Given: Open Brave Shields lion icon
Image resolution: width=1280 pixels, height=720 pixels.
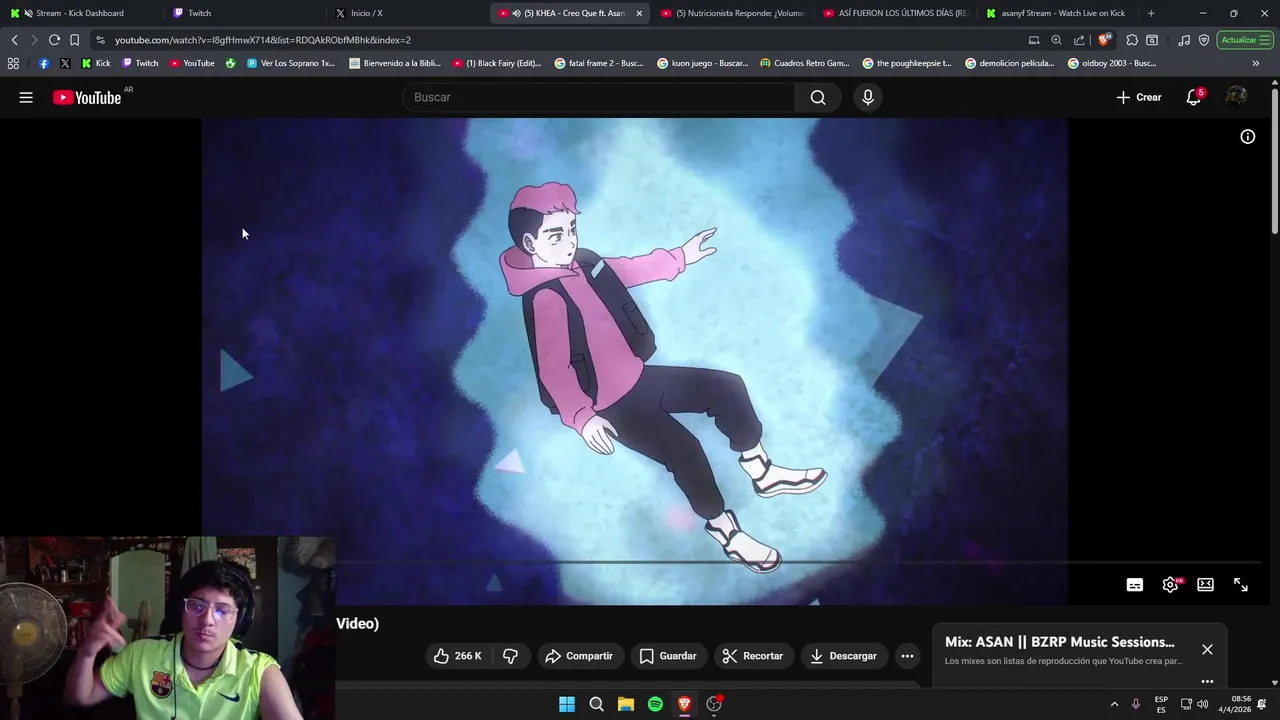Looking at the screenshot, I should click(1104, 40).
